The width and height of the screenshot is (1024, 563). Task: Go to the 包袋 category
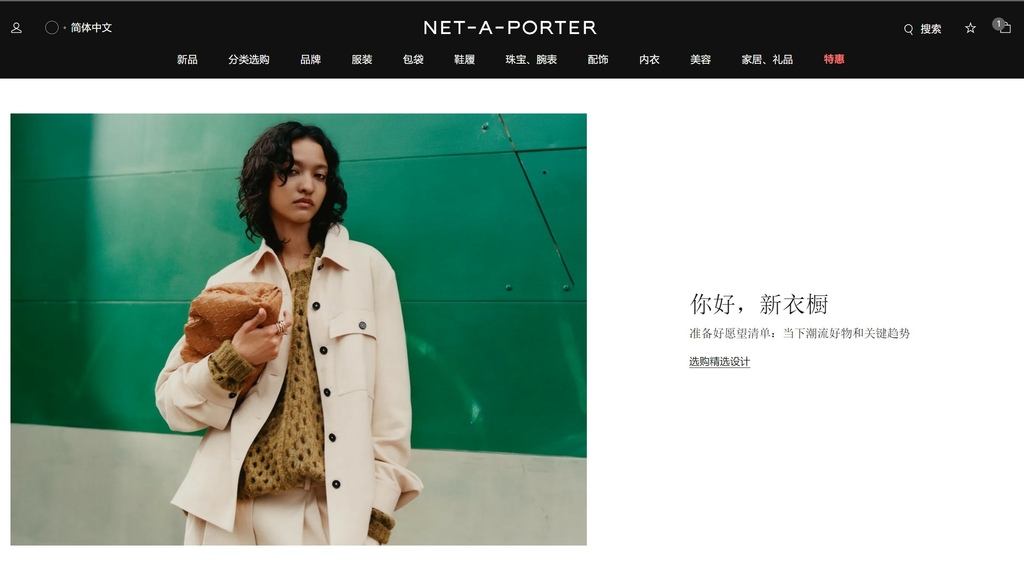[413, 59]
